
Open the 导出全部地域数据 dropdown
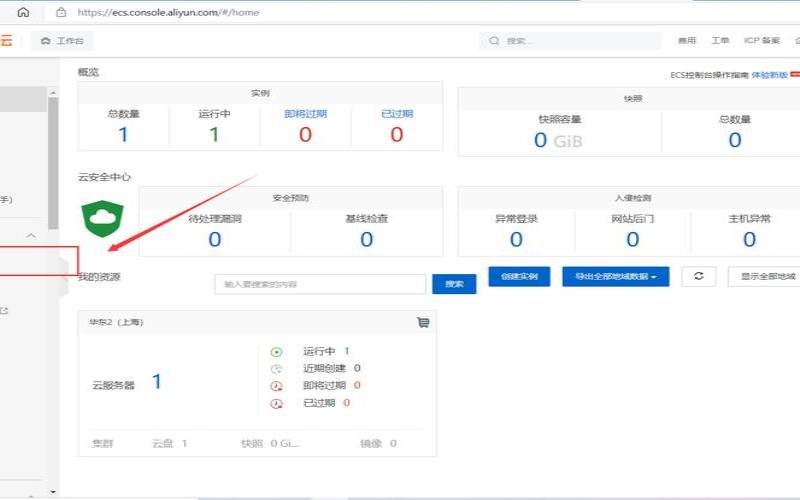pyautogui.click(x=616, y=277)
